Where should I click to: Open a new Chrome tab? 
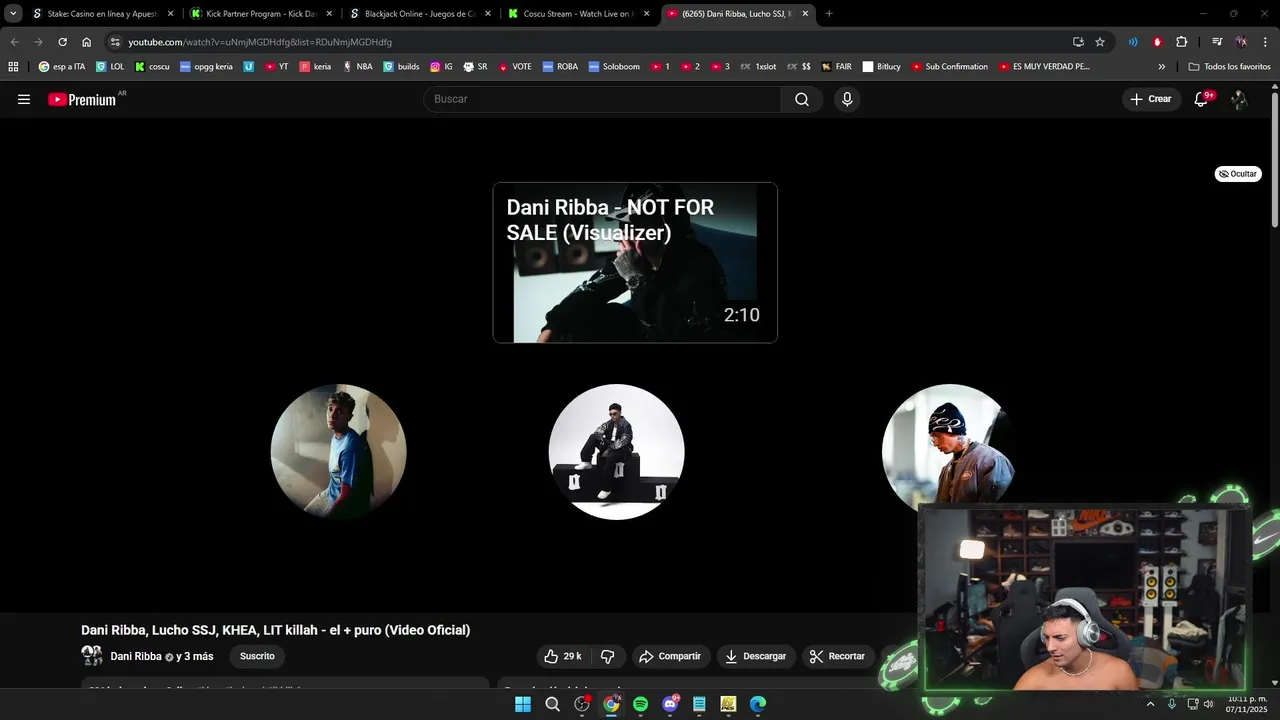click(829, 14)
